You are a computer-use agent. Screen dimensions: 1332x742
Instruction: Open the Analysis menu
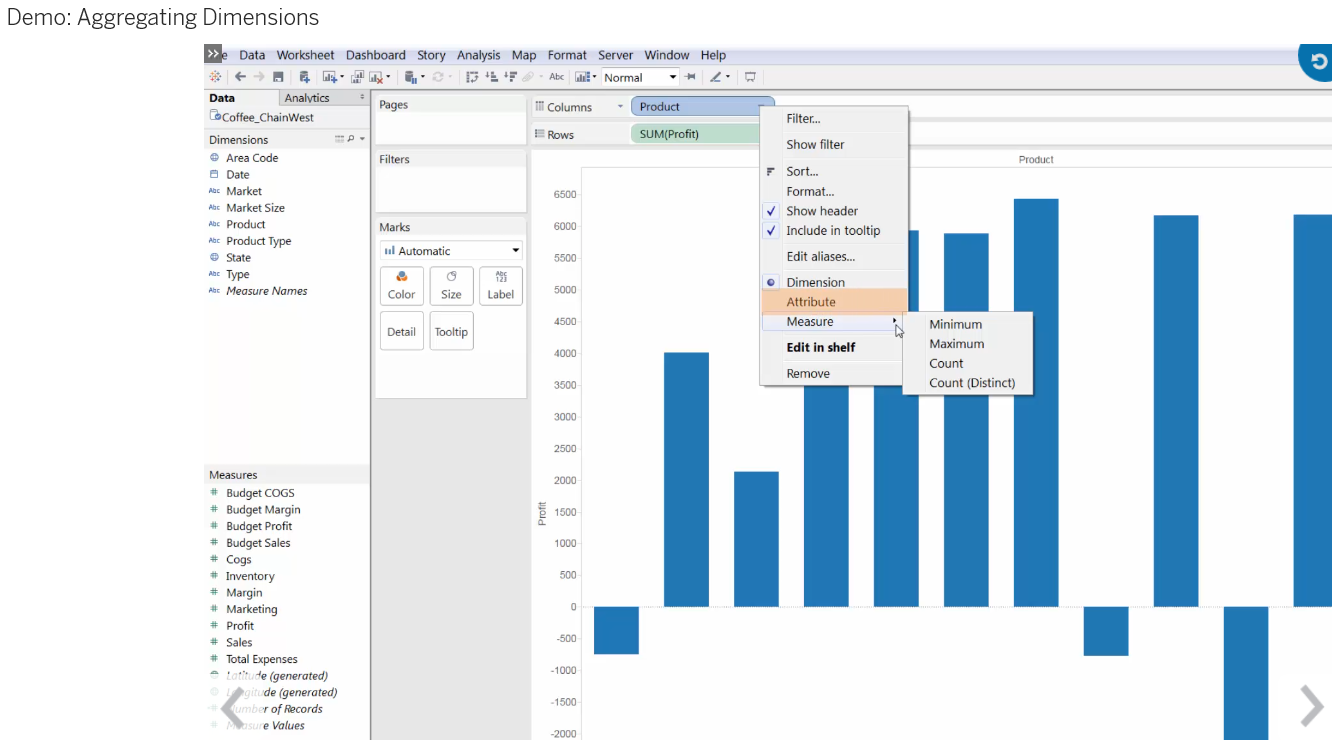click(478, 55)
